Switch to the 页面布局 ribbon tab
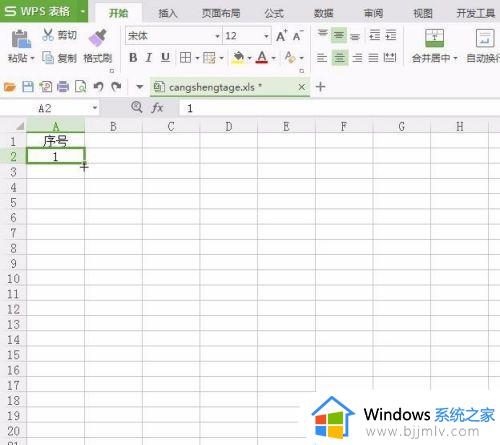 221,13
